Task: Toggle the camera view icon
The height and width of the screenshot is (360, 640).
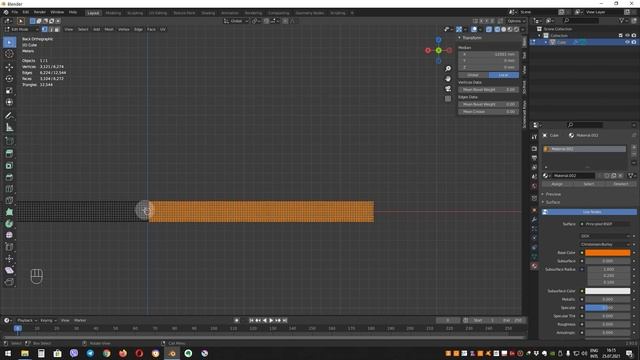Action: (x=448, y=89)
